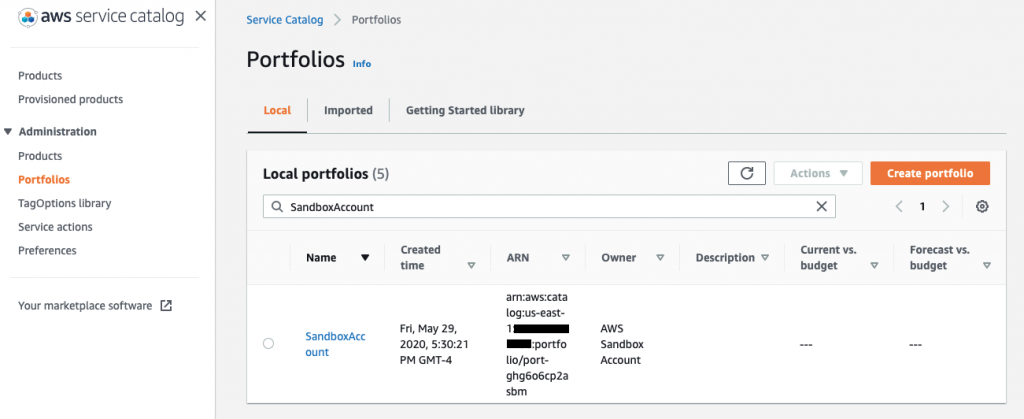
Task: Sort by ARN column arrow
Action: pos(565,258)
